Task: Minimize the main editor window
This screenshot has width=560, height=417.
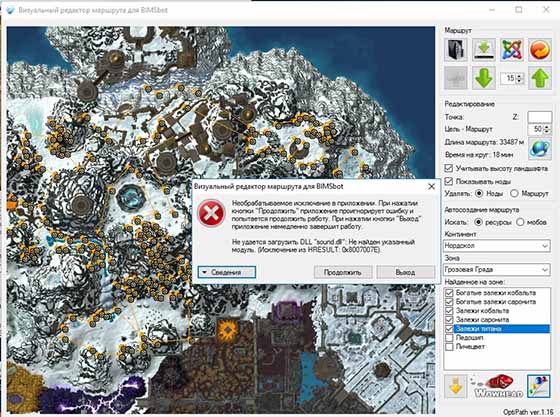Action: tap(492, 10)
